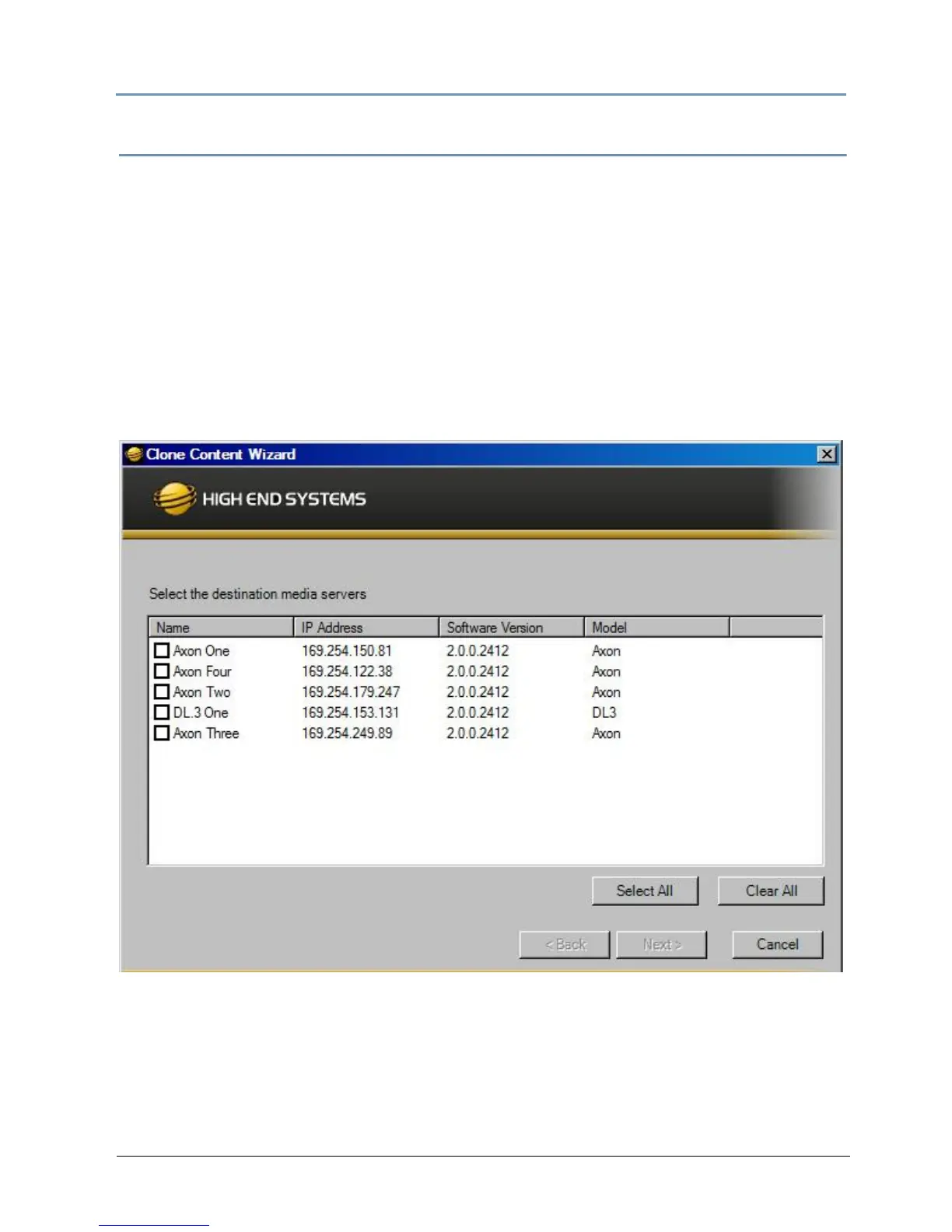
Task: Check the Axon Four checkbox
Action: 162,671
